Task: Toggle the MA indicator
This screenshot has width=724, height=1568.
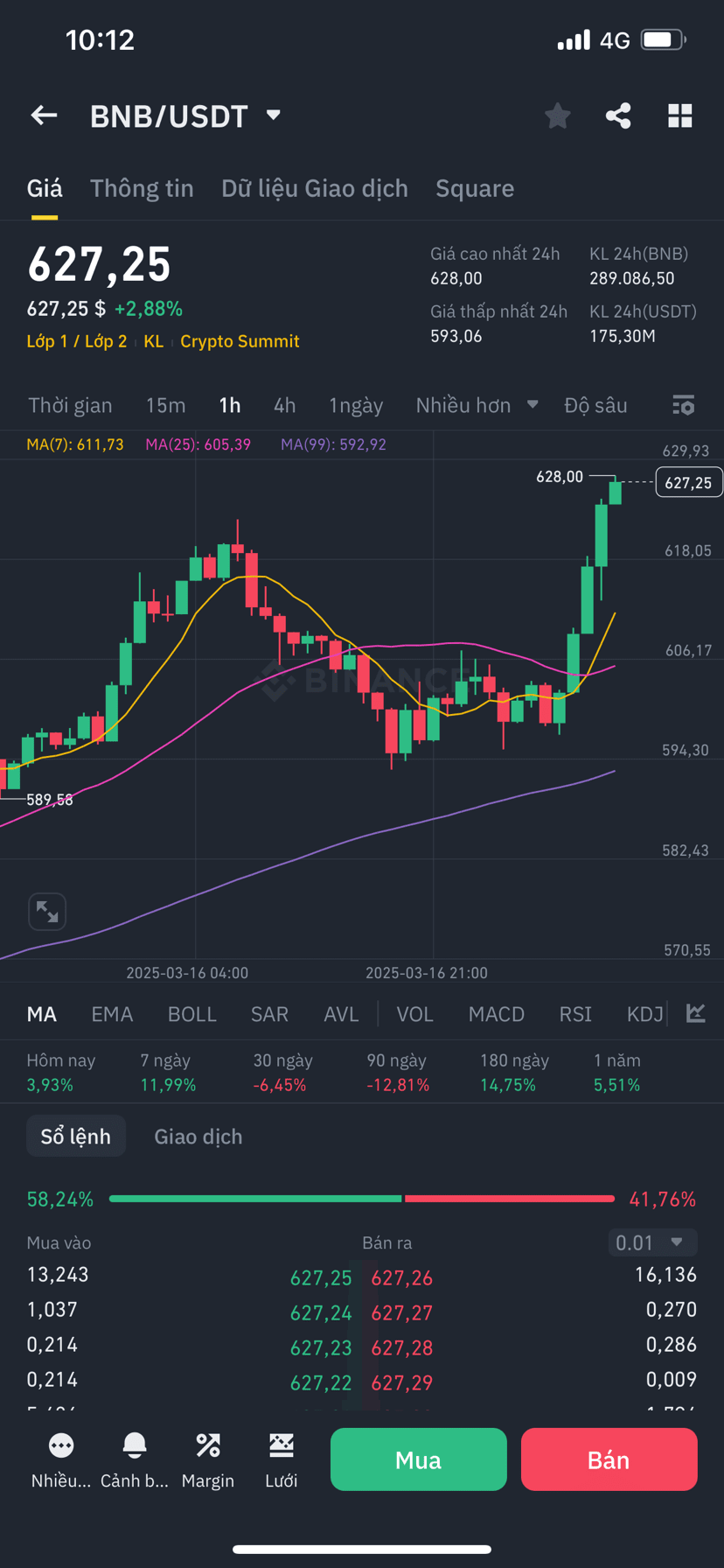Action: click(x=42, y=1013)
